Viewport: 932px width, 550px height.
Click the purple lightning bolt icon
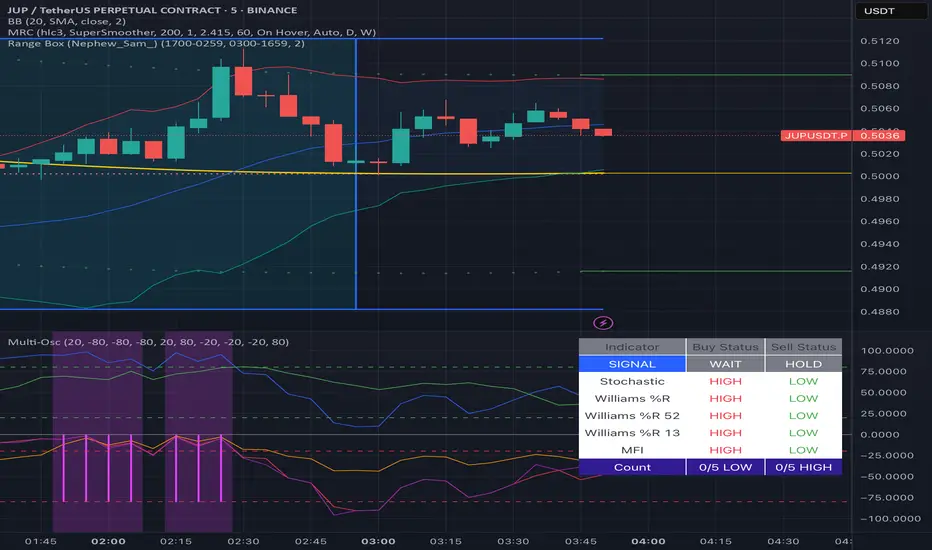(x=603, y=323)
